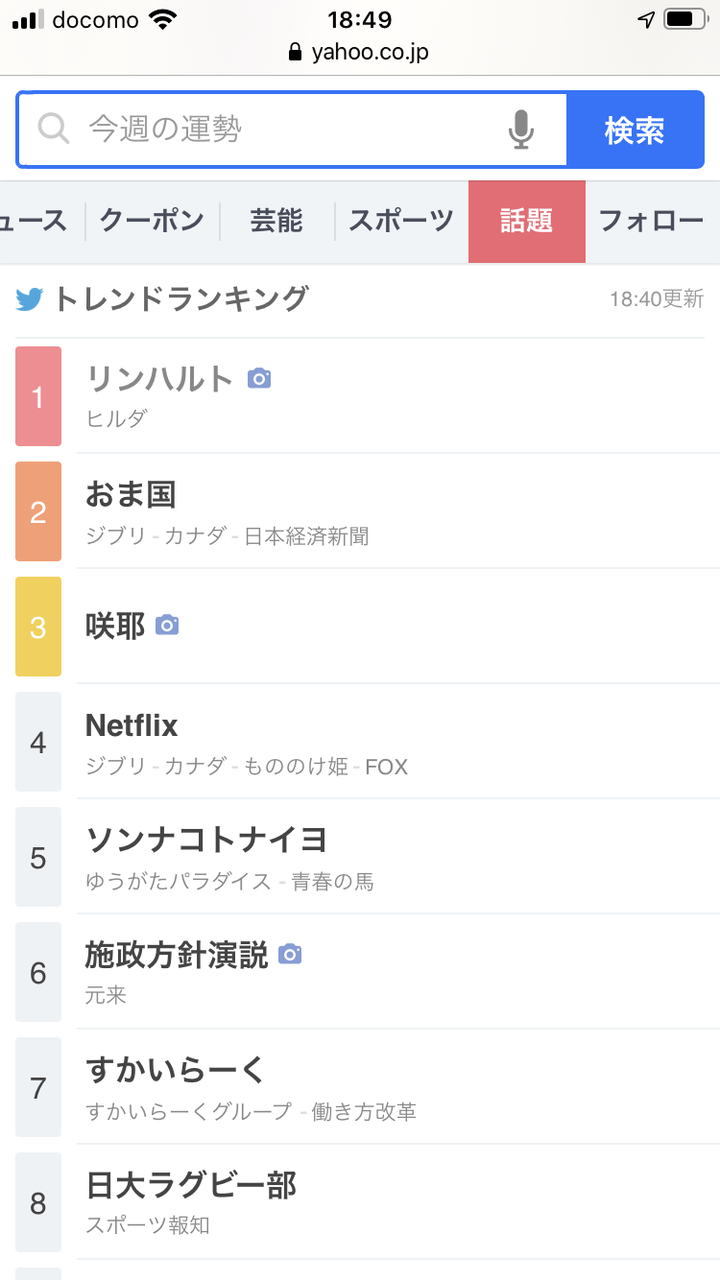
Task: Open the クーポン tab
Action: (152, 221)
